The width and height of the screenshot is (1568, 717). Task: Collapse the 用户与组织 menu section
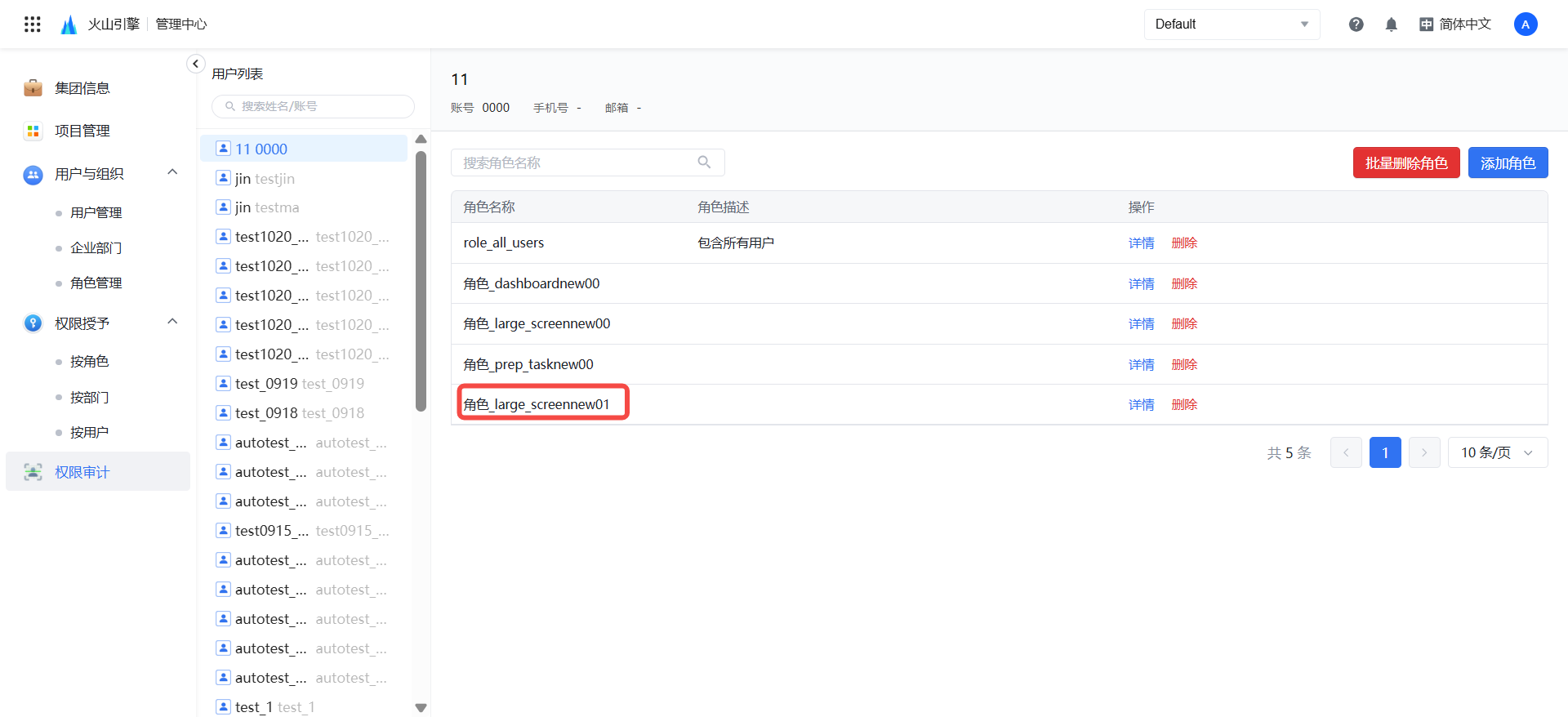pyautogui.click(x=172, y=172)
